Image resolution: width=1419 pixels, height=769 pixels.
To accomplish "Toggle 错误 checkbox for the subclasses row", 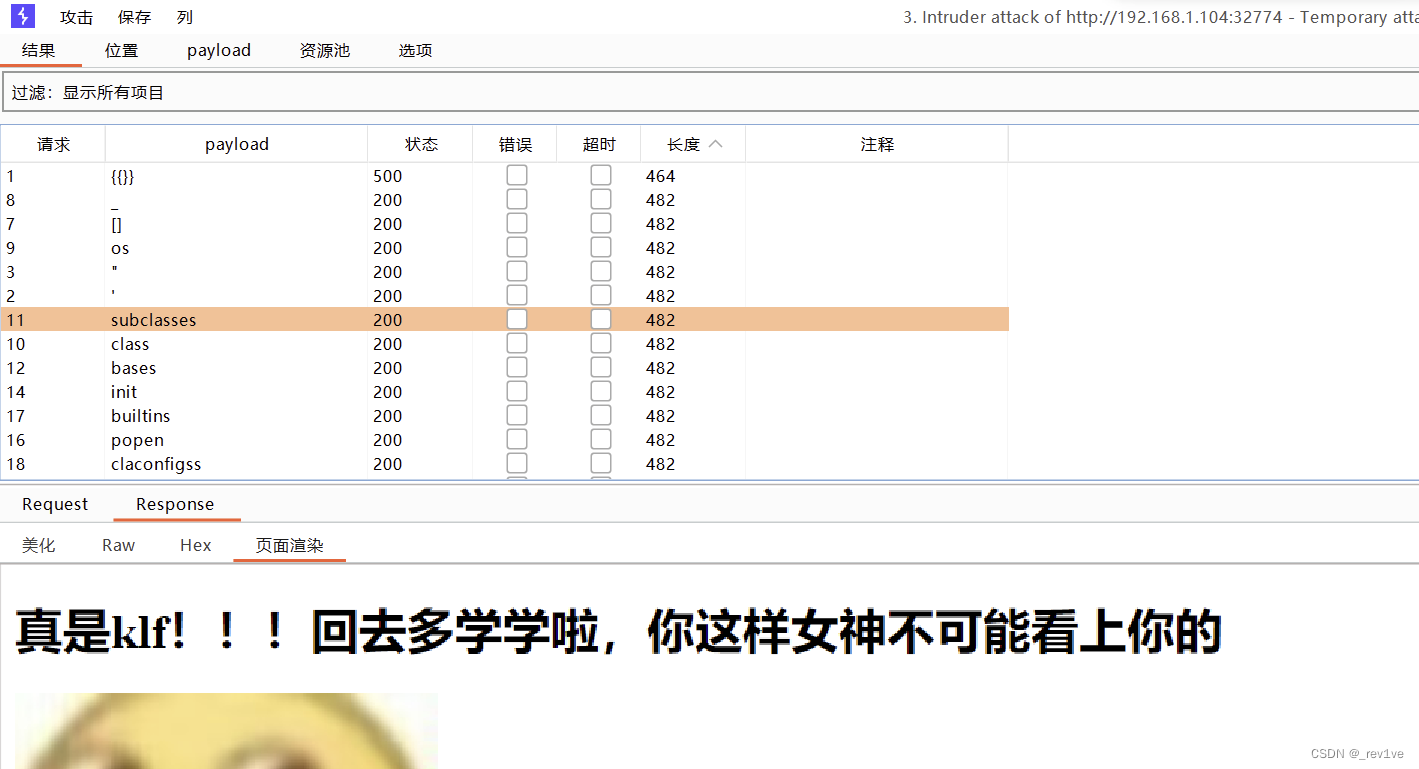I will [517, 319].
